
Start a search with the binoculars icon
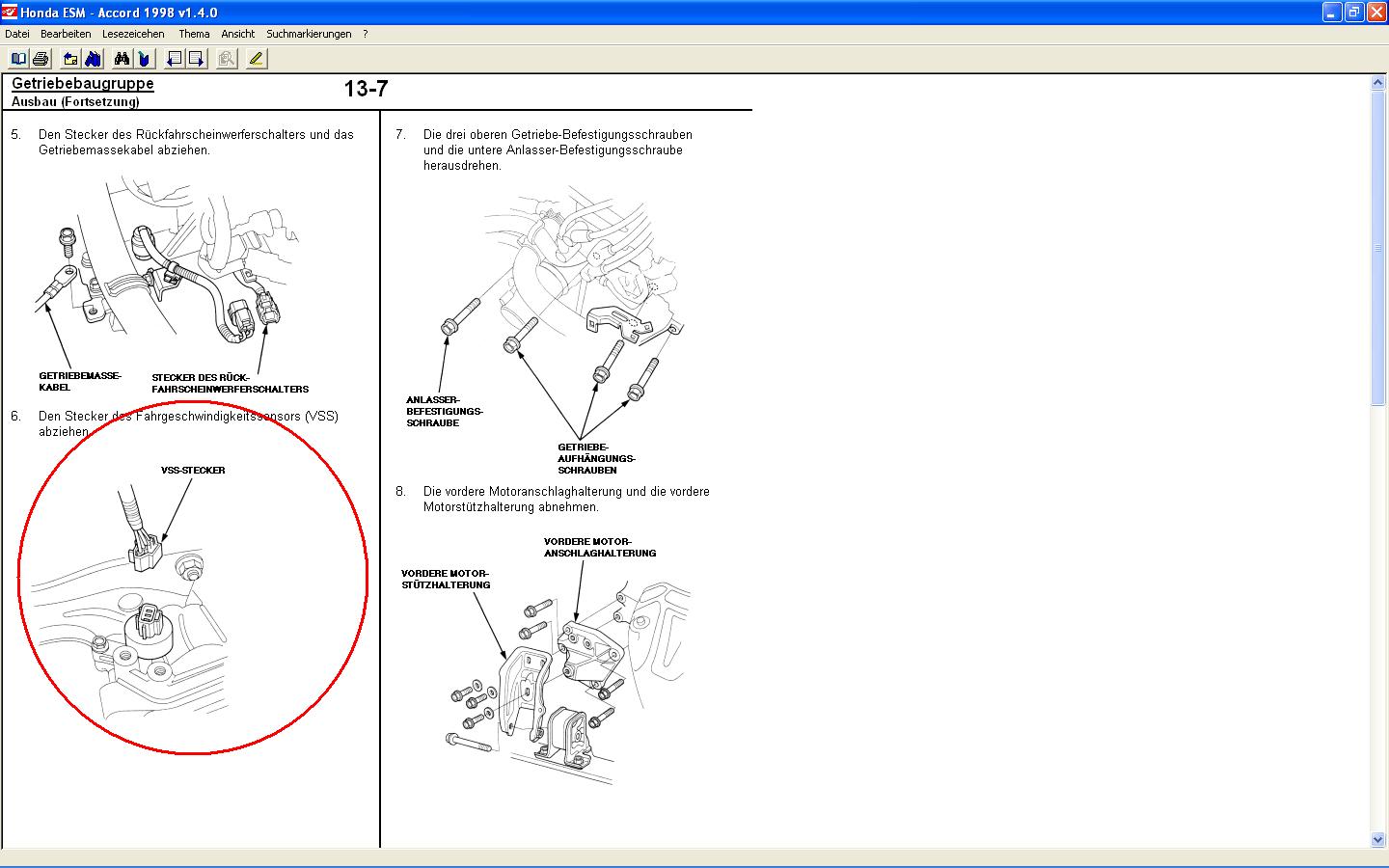coord(122,59)
